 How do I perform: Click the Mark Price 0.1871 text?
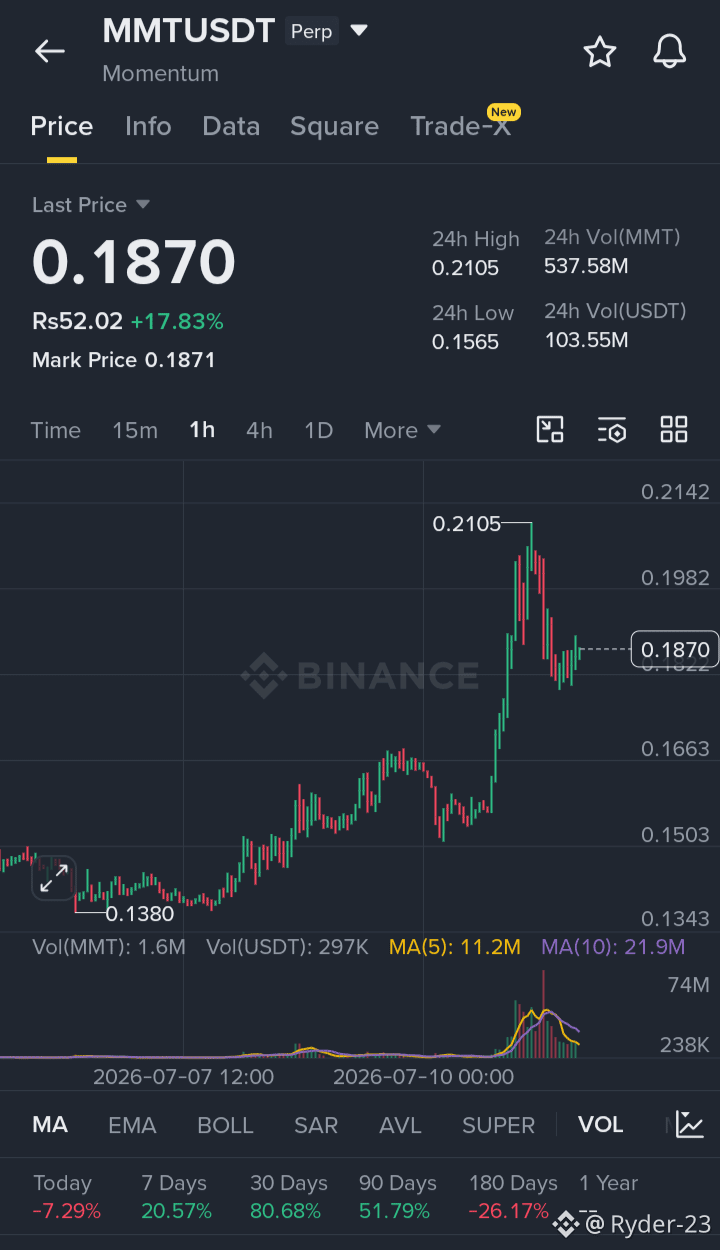(x=124, y=360)
